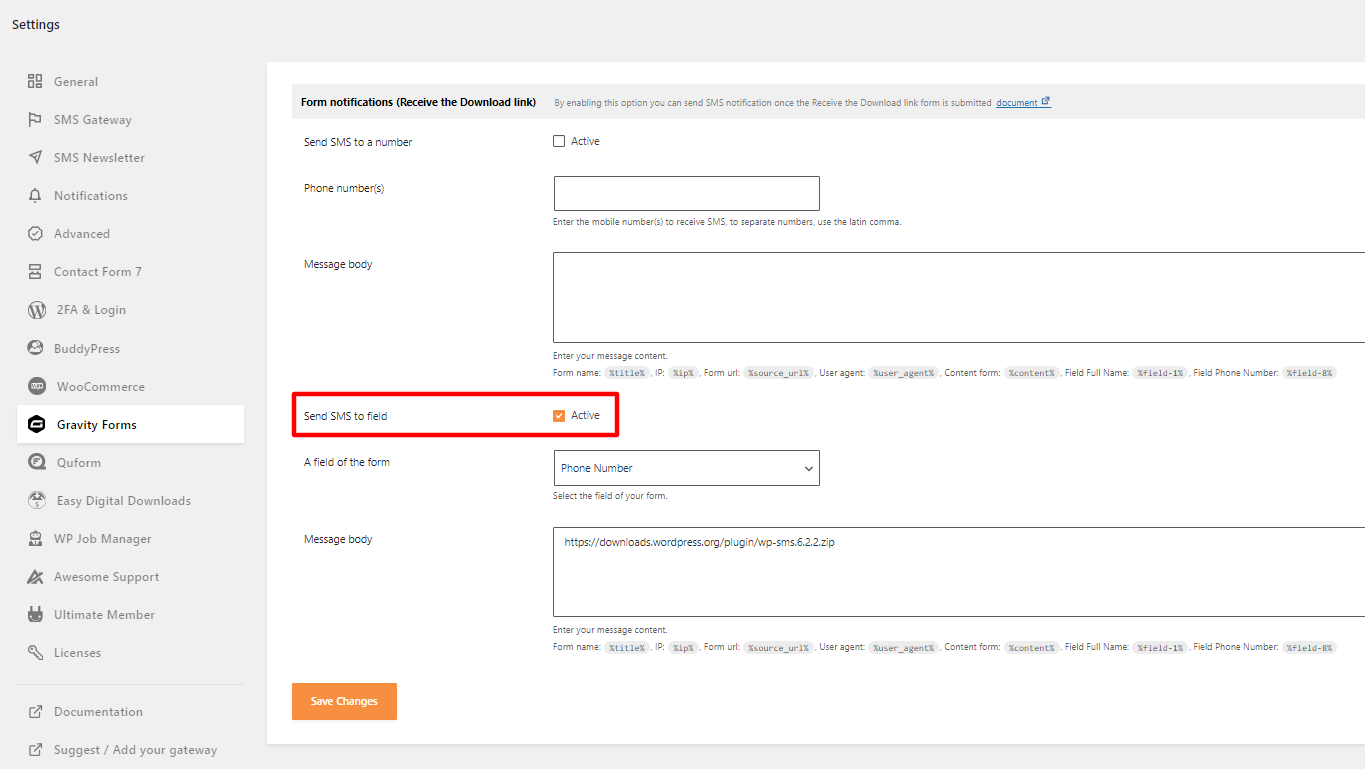Click the WordPress logo beside 2FA & Login
Viewport: 1365px width, 769px height.
tap(37, 310)
